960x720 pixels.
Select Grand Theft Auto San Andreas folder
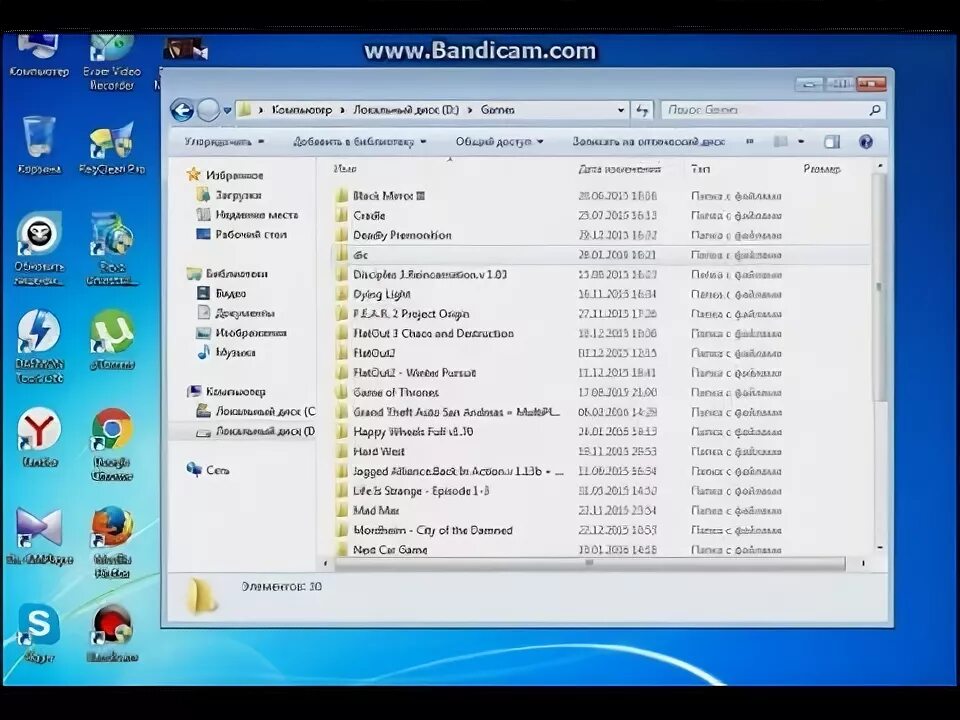[456, 412]
